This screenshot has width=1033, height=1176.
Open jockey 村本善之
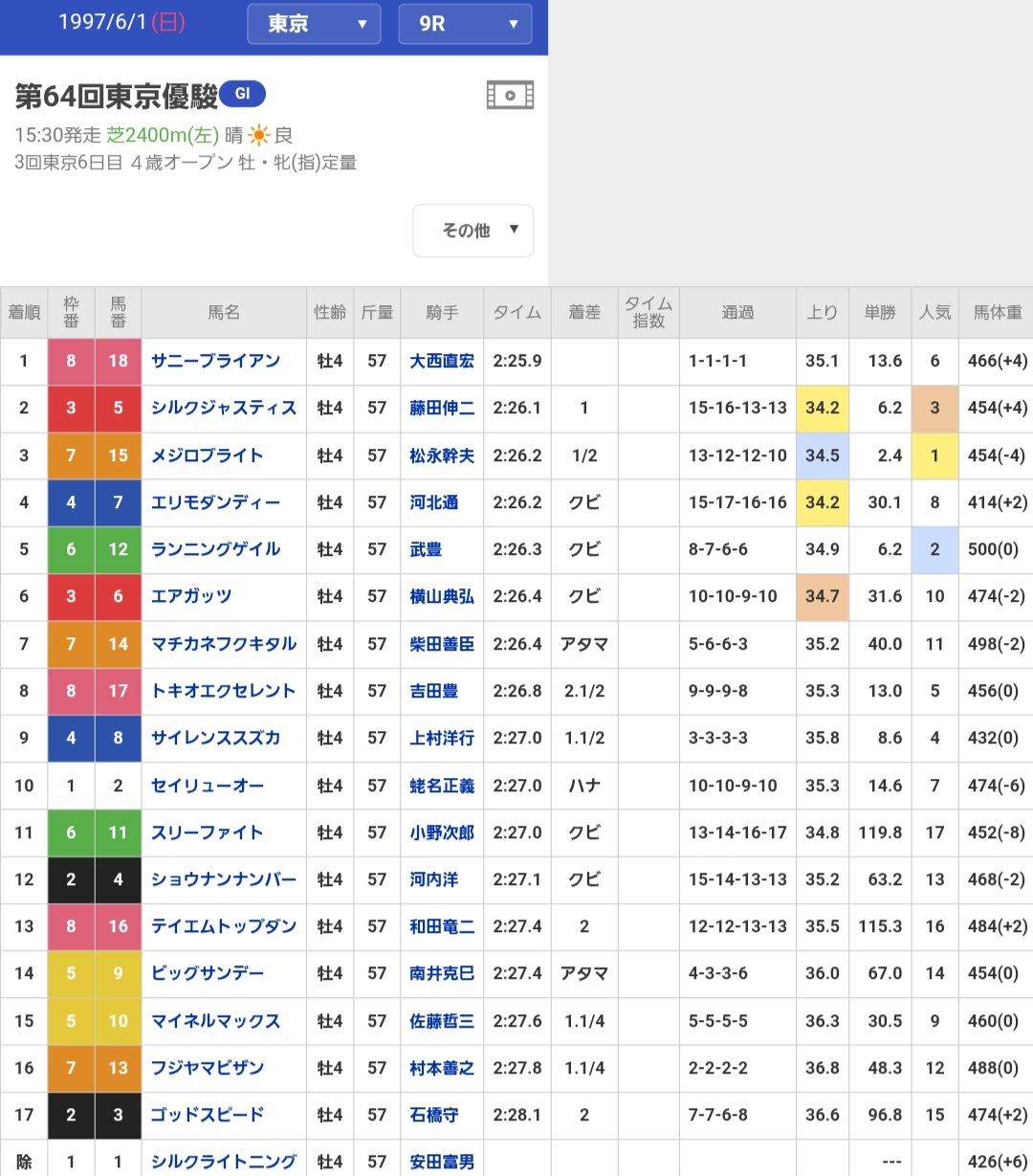(442, 1068)
